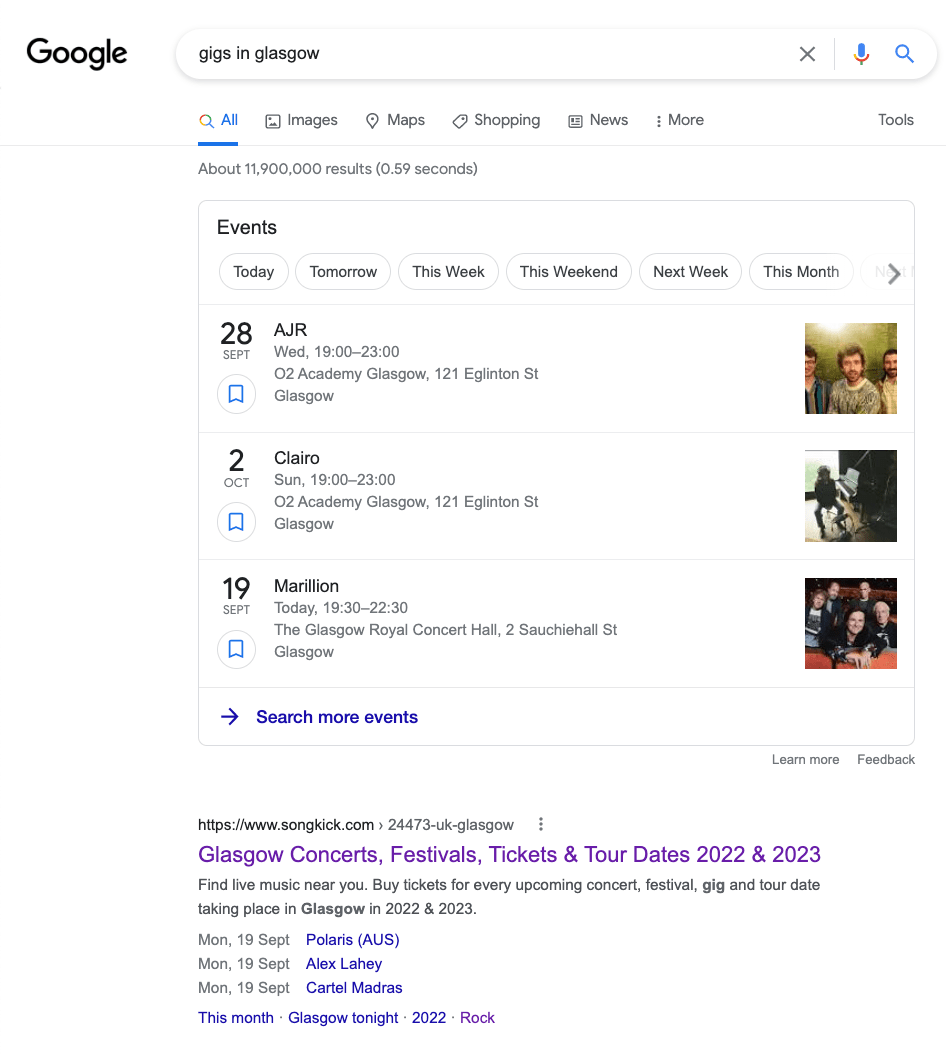This screenshot has height=1054, width=946.
Task: Click the microphone icon for voice search
Action: click(861, 54)
